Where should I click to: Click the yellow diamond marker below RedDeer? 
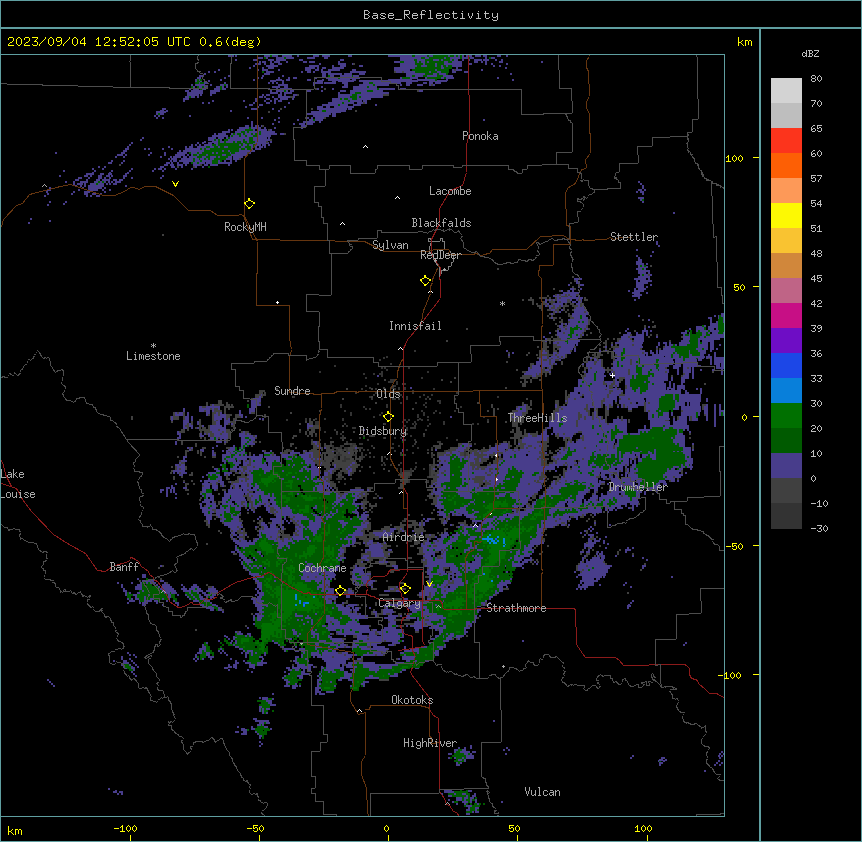click(426, 281)
